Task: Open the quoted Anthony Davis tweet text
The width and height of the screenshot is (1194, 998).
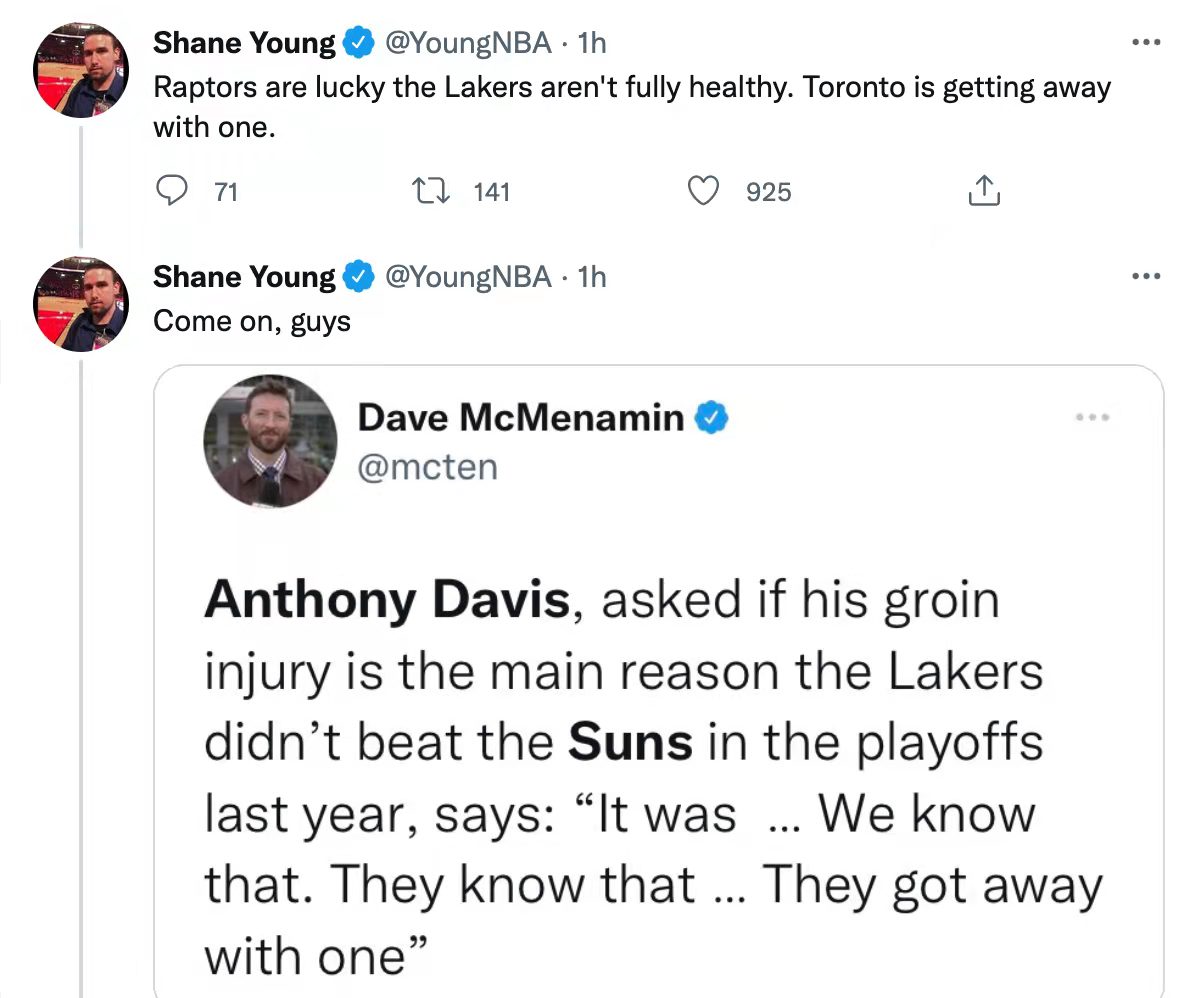Action: [x=653, y=777]
